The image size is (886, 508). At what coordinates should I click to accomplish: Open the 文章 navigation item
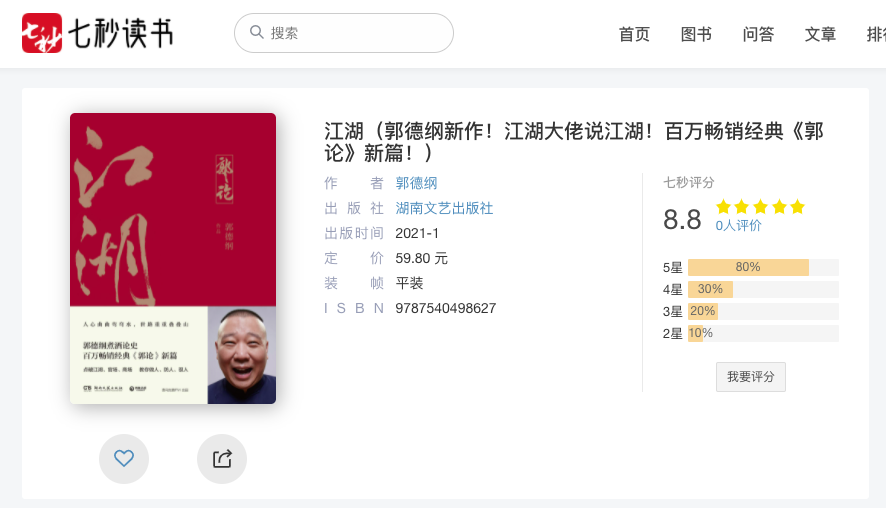point(820,34)
